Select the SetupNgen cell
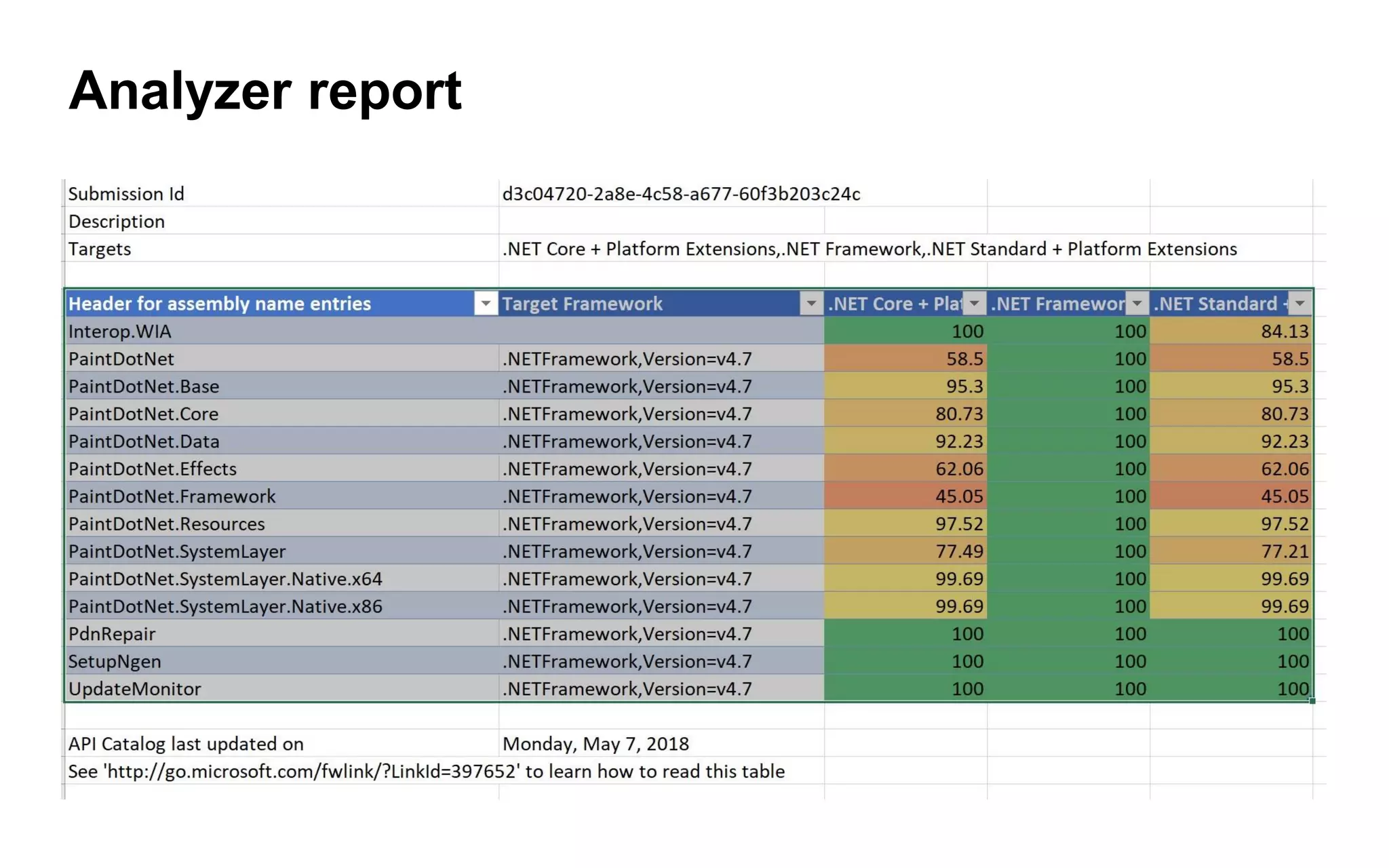Viewport: 1389px width, 868px height. [282, 661]
